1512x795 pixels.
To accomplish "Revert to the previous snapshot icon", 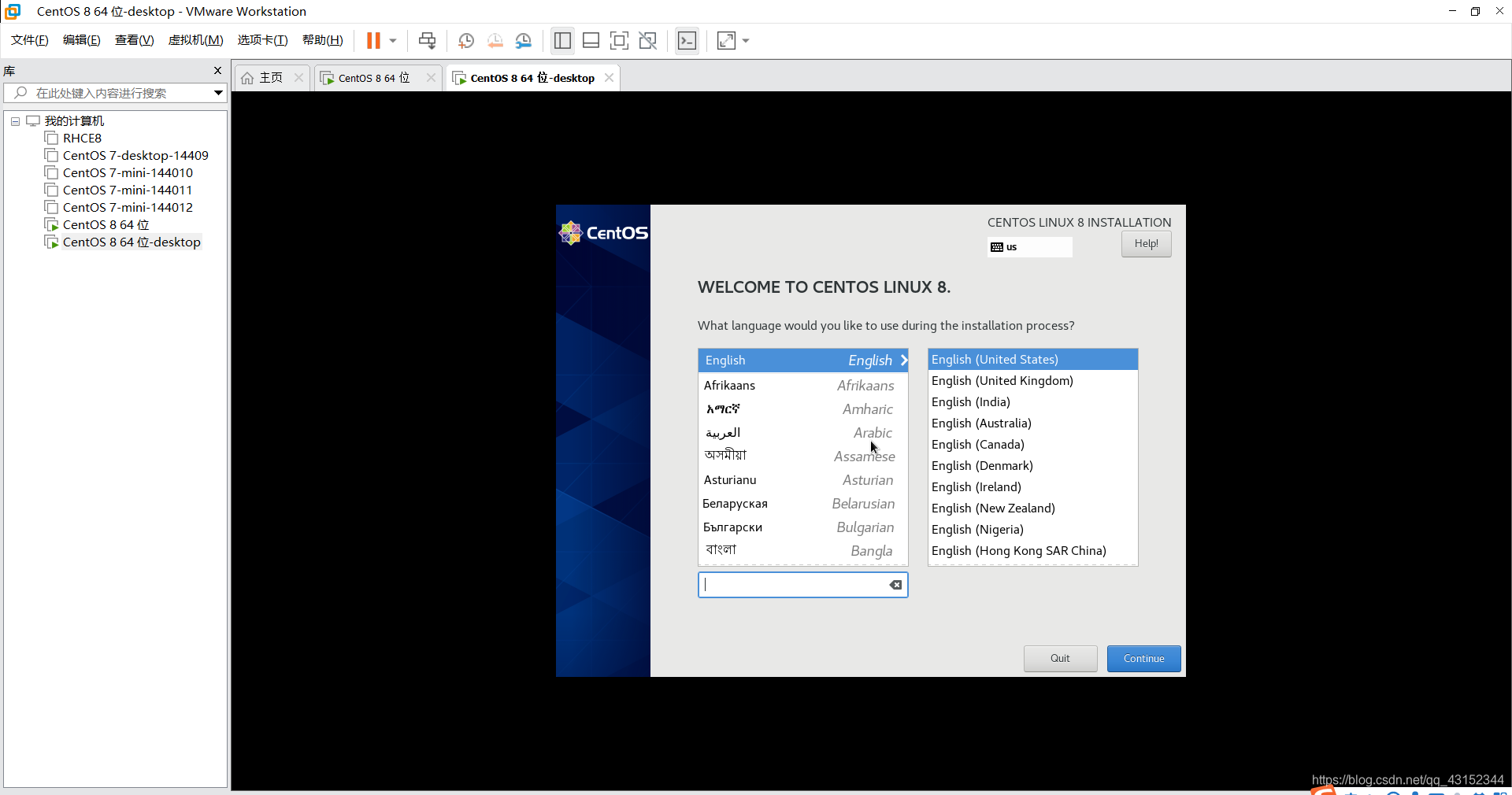I will [x=495, y=40].
